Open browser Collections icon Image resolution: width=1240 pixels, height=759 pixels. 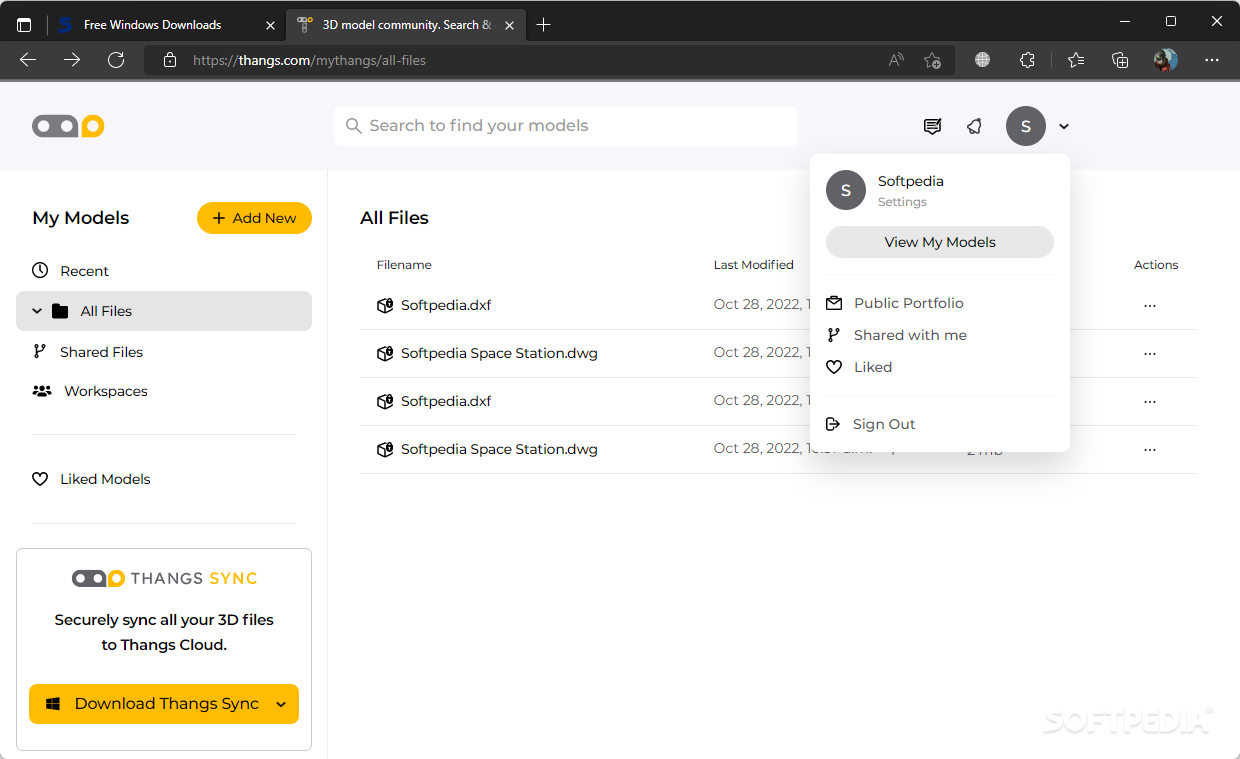pyautogui.click(x=1120, y=60)
